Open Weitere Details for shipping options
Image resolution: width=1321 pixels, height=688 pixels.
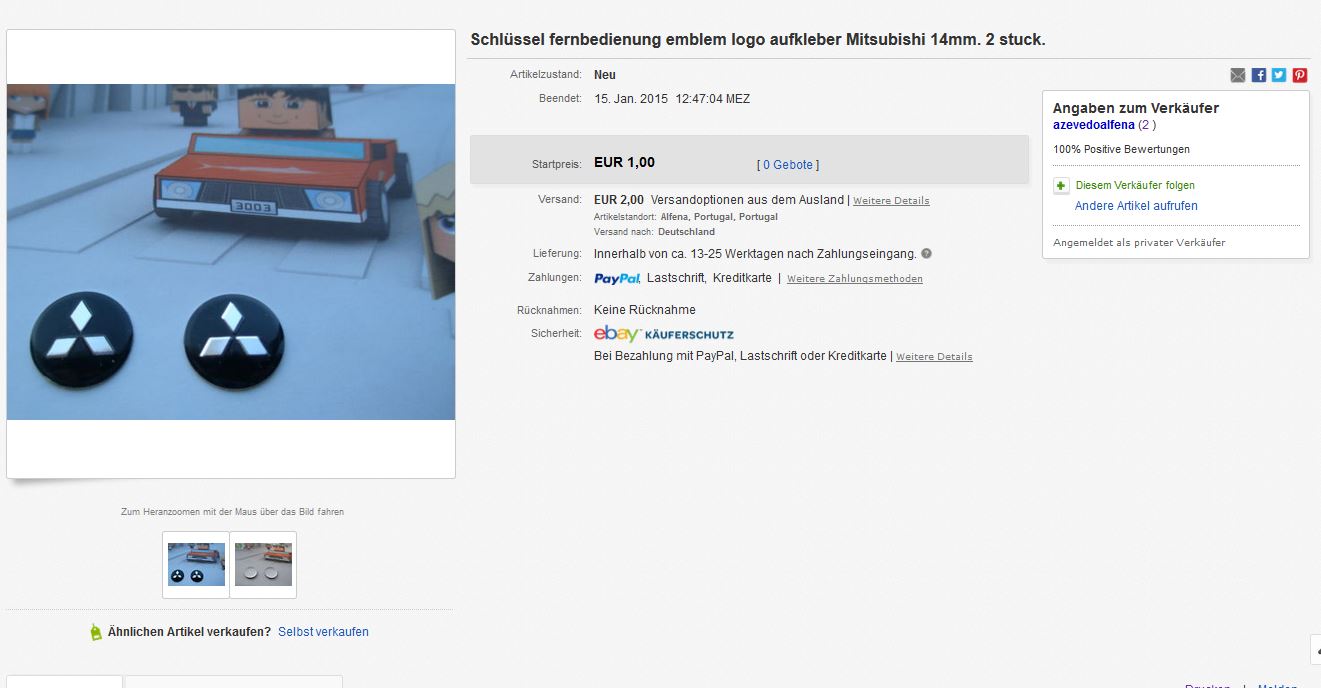(x=891, y=201)
